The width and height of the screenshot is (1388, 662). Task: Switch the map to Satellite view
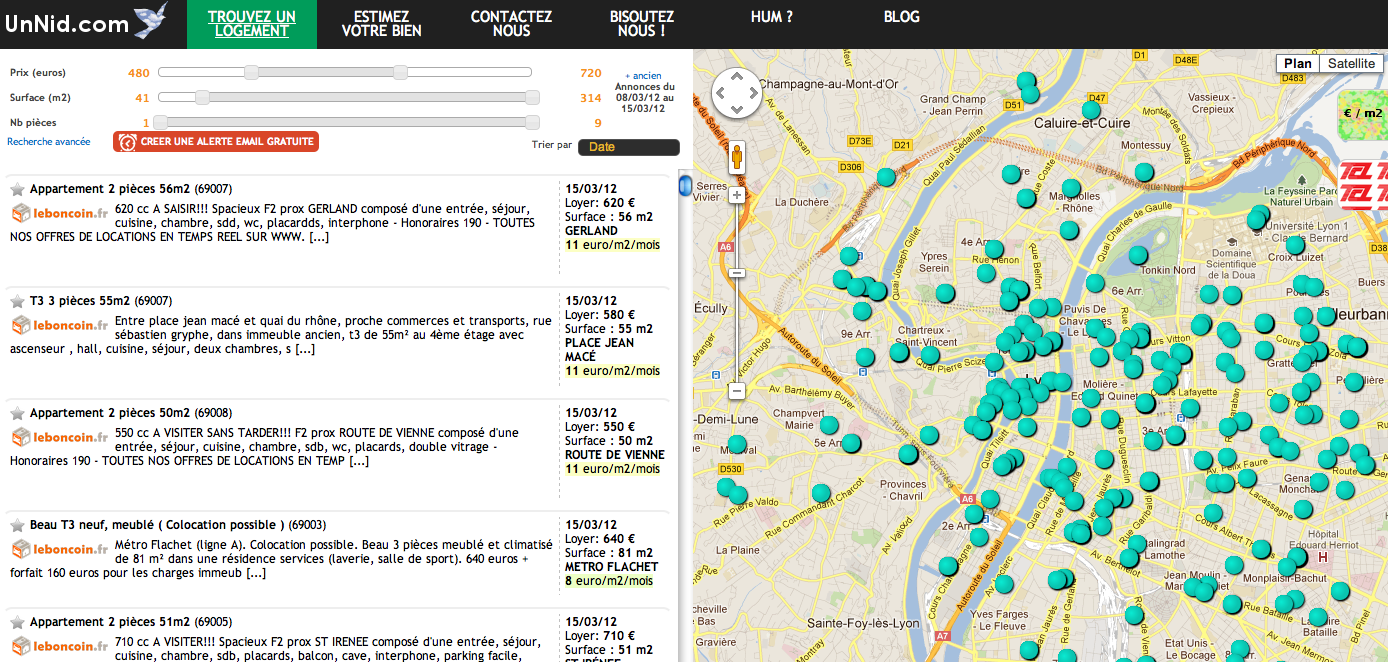(x=1352, y=64)
